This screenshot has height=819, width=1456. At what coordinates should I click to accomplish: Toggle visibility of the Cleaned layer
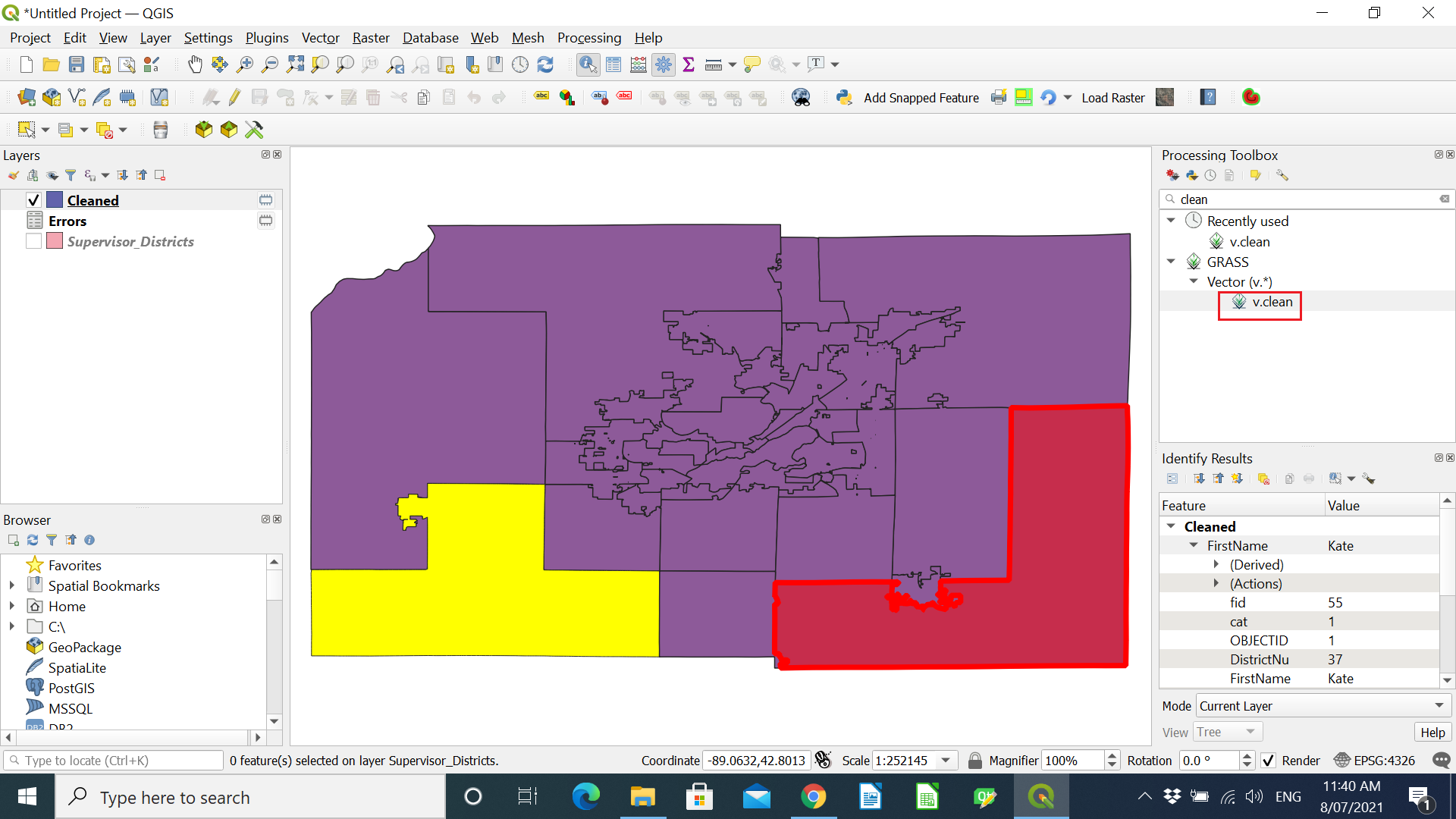33,200
